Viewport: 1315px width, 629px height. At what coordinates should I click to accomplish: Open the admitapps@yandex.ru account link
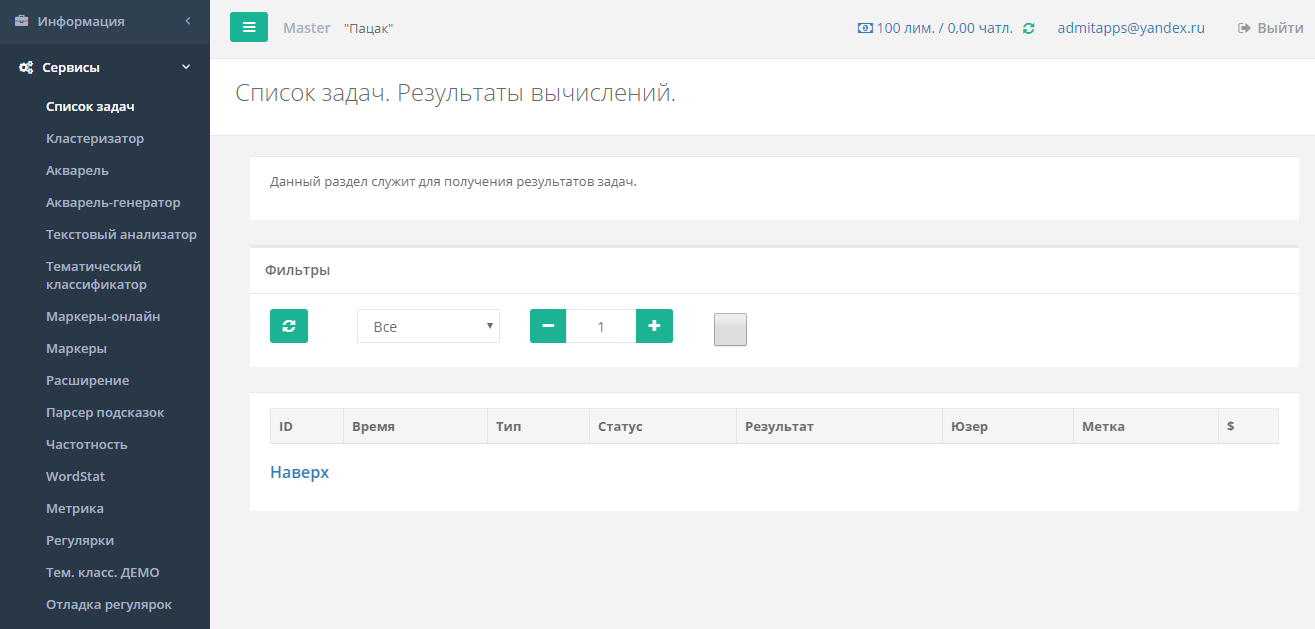(1131, 28)
